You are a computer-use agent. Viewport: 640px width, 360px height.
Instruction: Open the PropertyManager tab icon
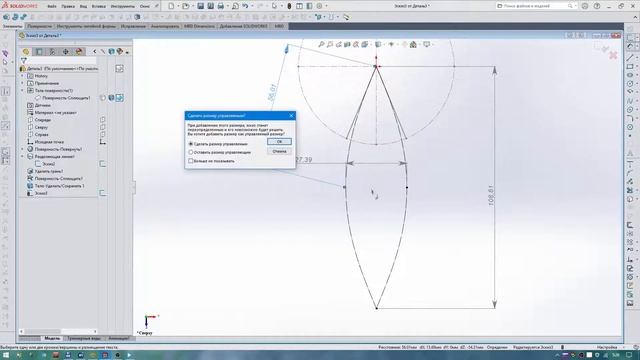39,51
